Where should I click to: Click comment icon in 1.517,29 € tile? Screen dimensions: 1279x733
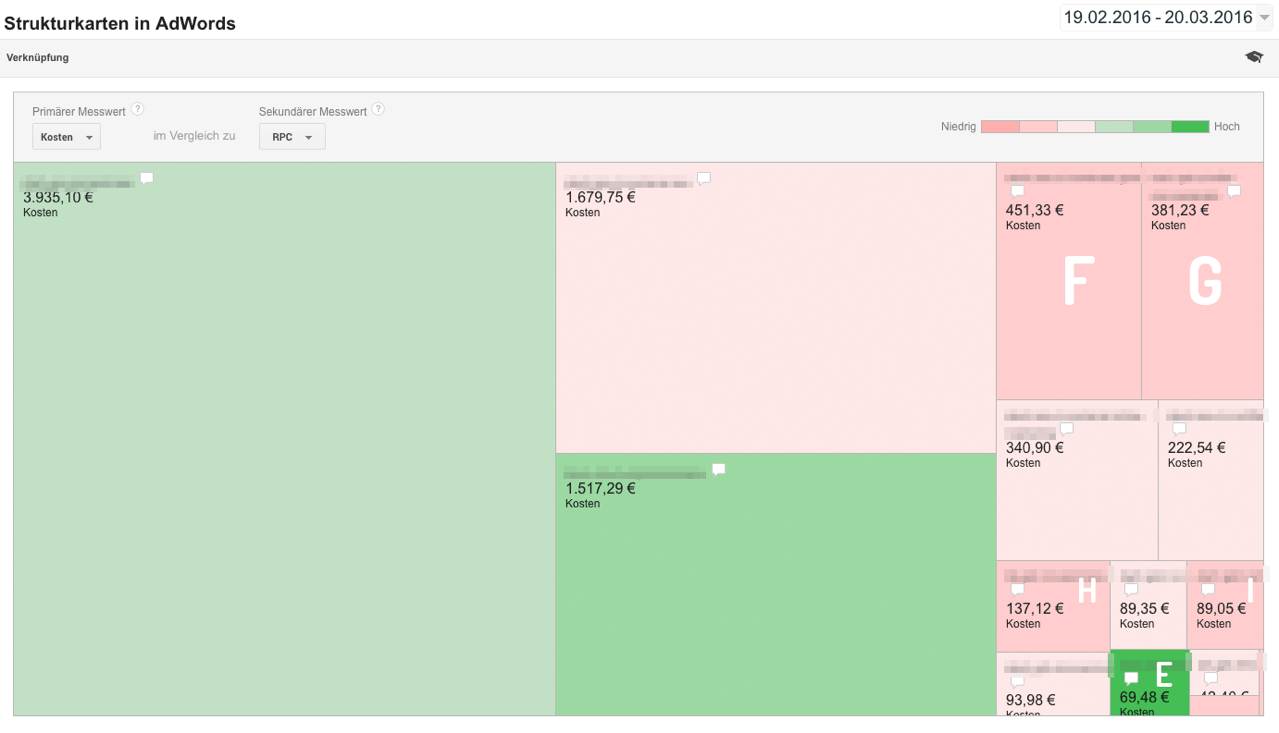pos(718,469)
